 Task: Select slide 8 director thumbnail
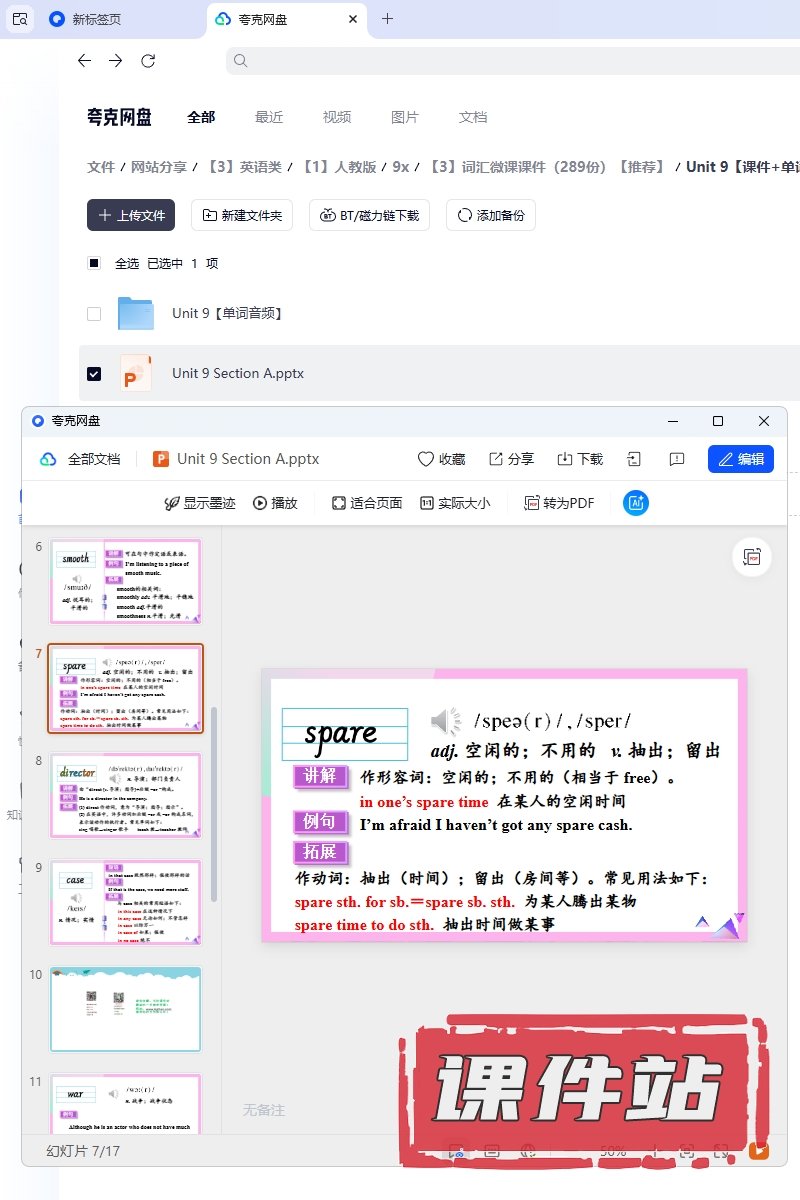126,795
